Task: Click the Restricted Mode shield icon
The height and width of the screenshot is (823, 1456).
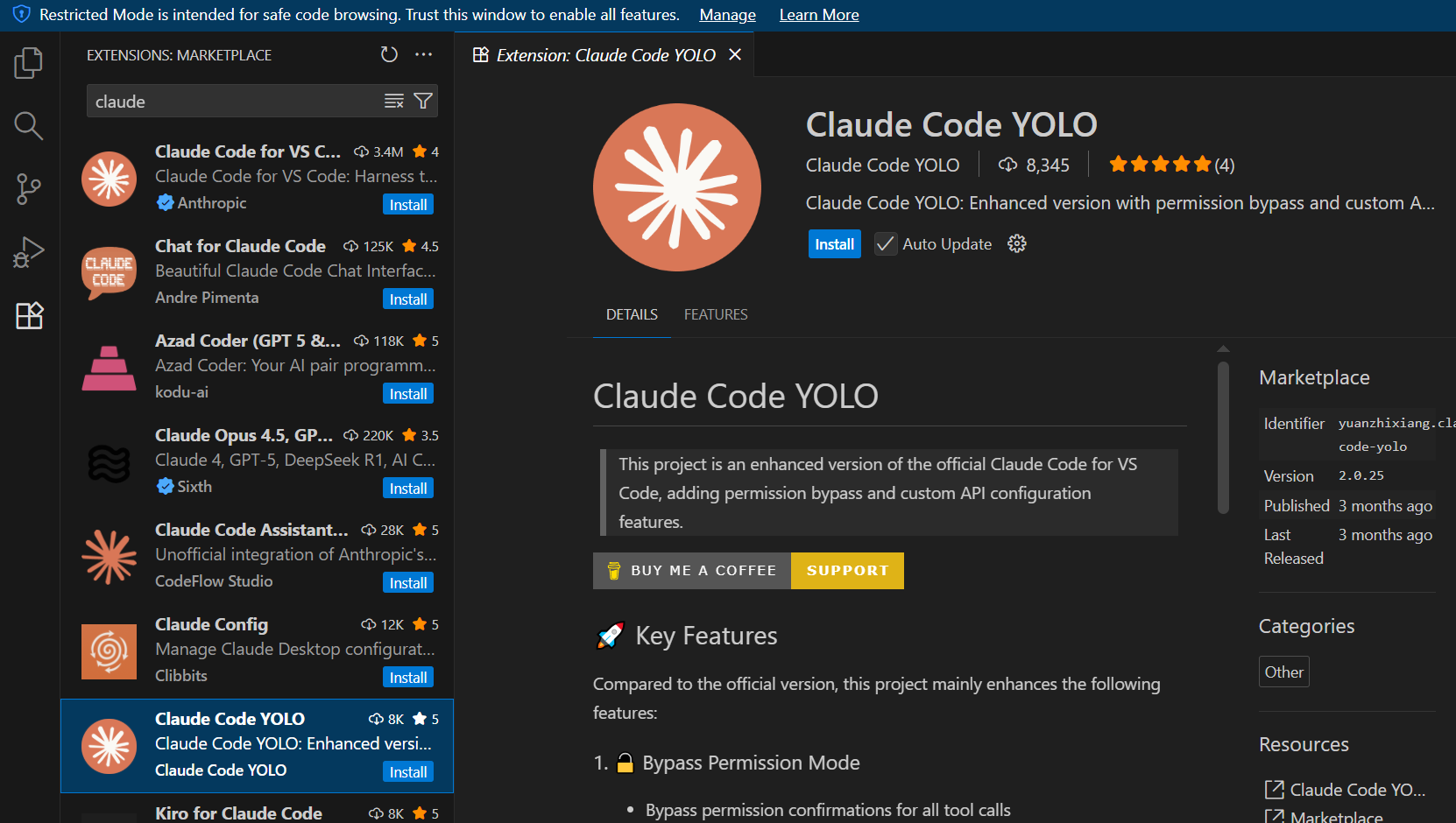Action: click(x=19, y=14)
